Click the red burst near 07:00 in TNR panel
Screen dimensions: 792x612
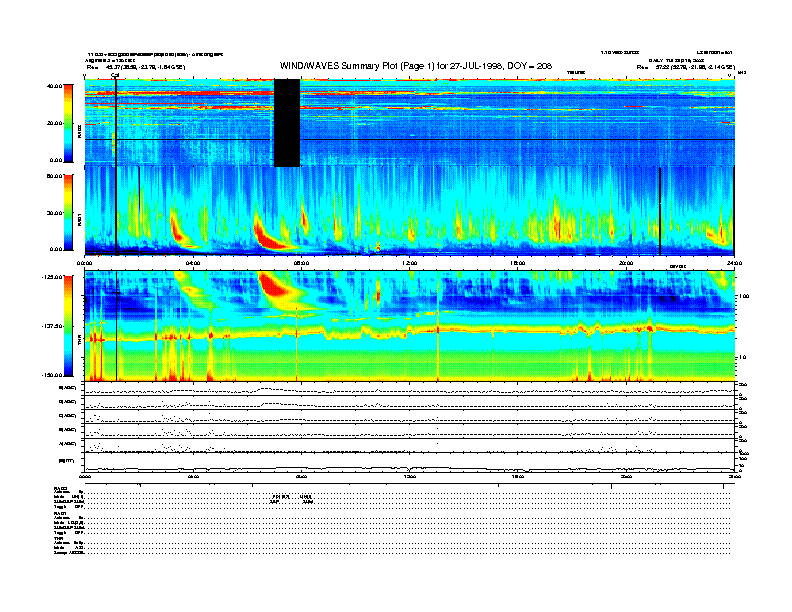coord(274,285)
